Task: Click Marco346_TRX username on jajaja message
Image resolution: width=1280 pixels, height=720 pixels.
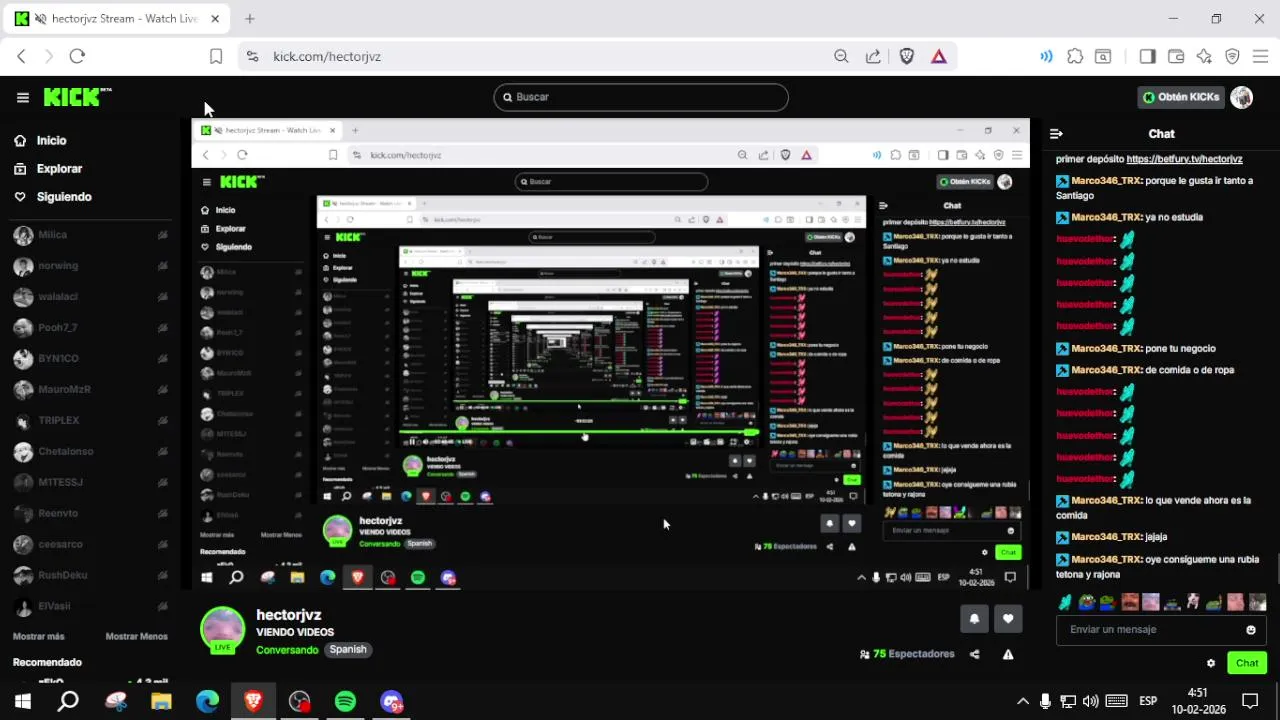Action: pyautogui.click(x=1106, y=537)
